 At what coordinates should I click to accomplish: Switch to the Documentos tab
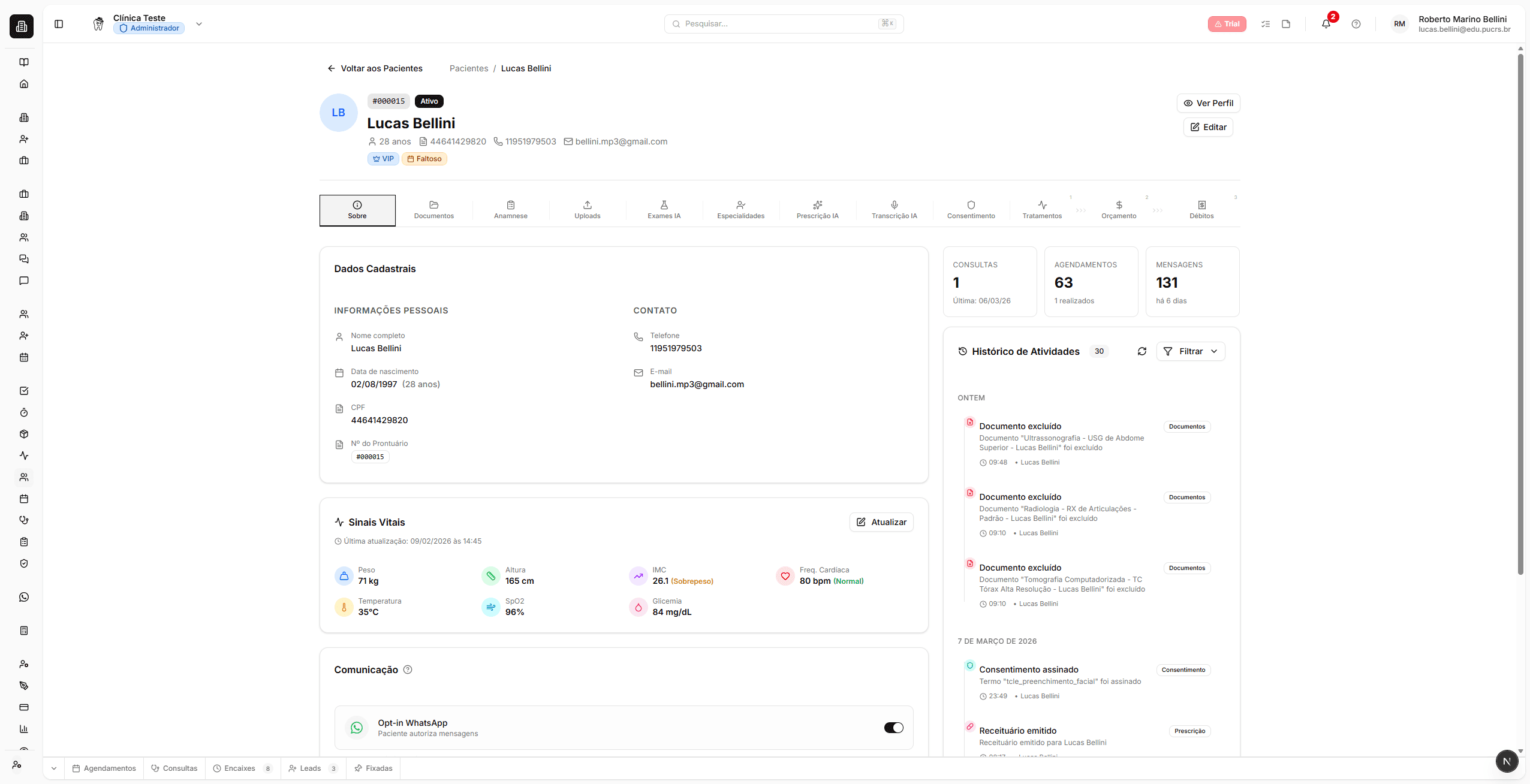pyautogui.click(x=433, y=210)
